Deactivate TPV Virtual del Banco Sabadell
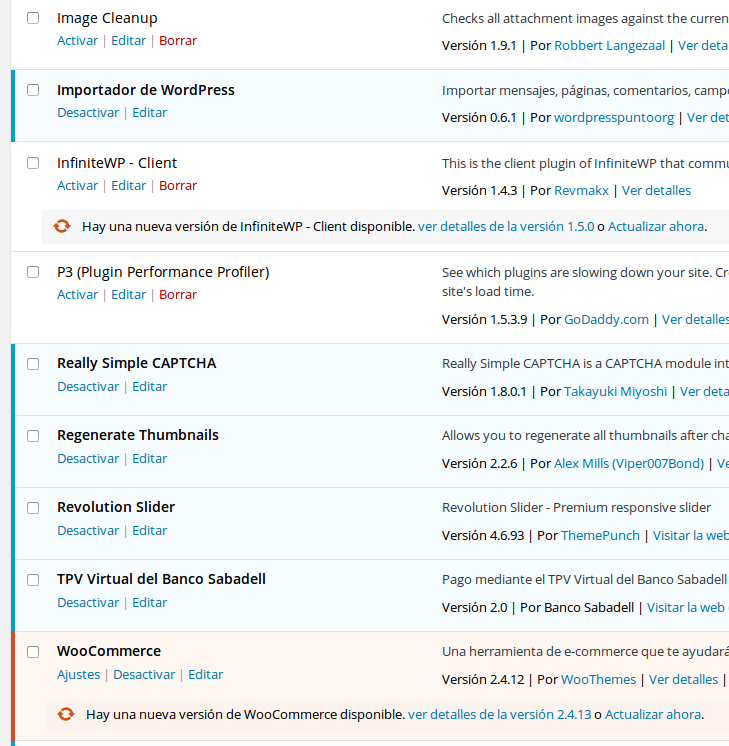Screen dimensions: 729x746 88,602
